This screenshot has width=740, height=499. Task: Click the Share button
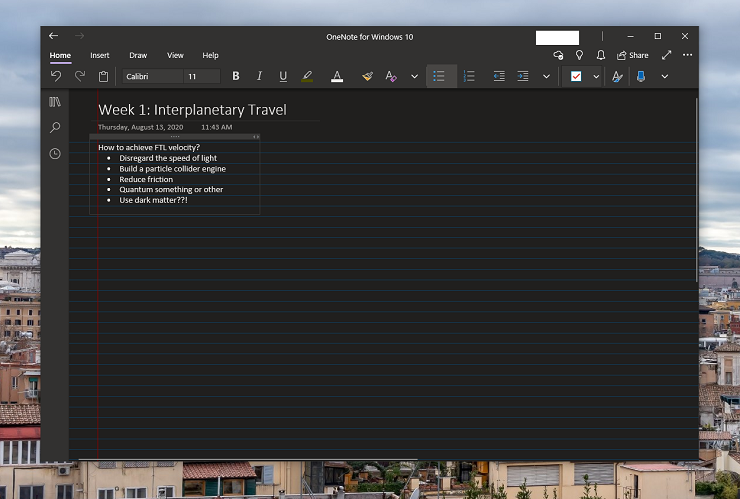633,55
